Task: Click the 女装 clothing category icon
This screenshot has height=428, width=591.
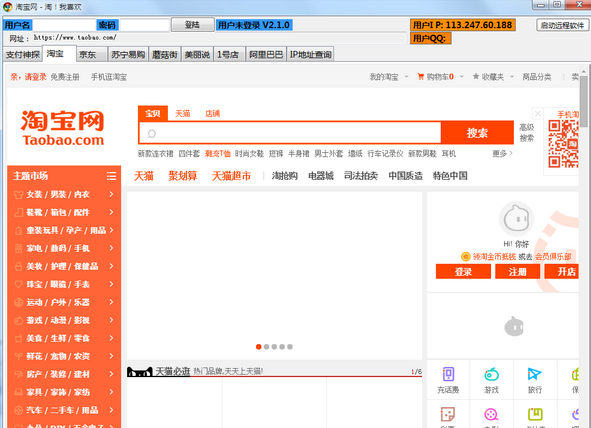Action: 18,194
